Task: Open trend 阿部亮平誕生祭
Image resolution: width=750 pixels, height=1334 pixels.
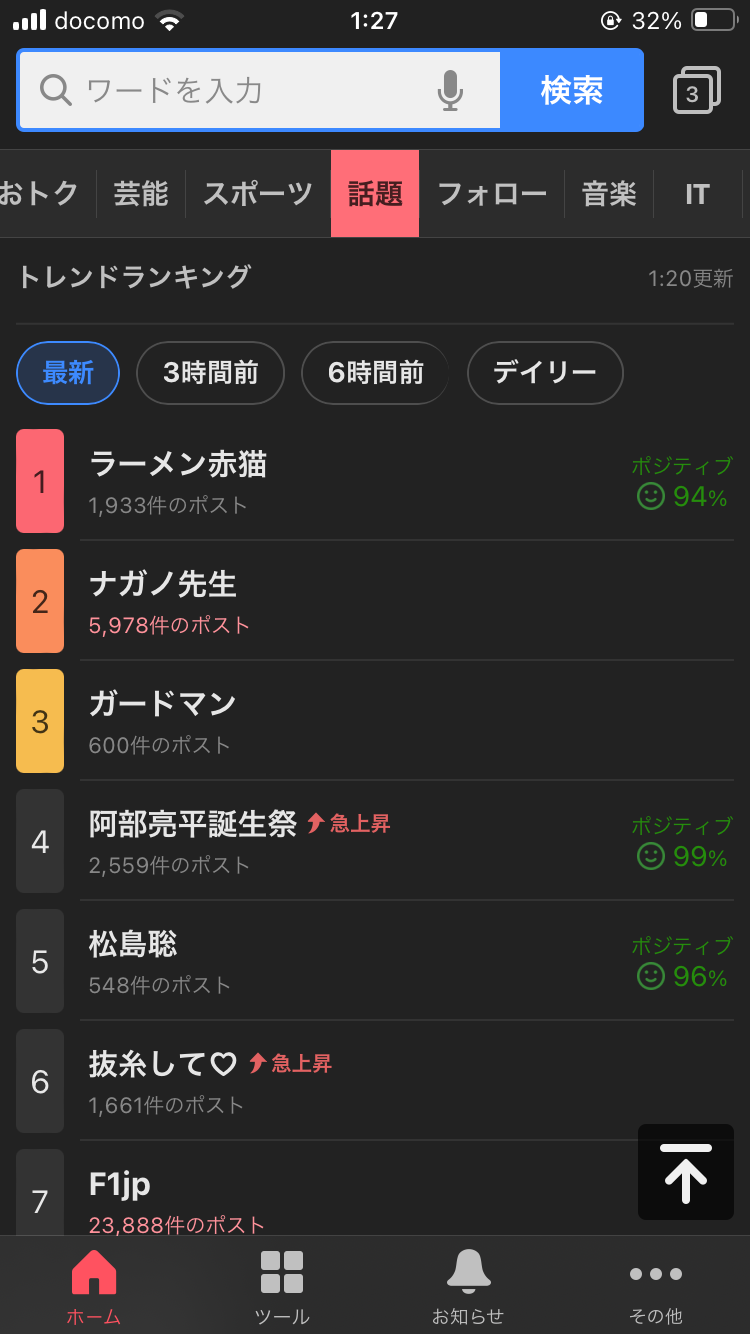Action: click(x=193, y=824)
